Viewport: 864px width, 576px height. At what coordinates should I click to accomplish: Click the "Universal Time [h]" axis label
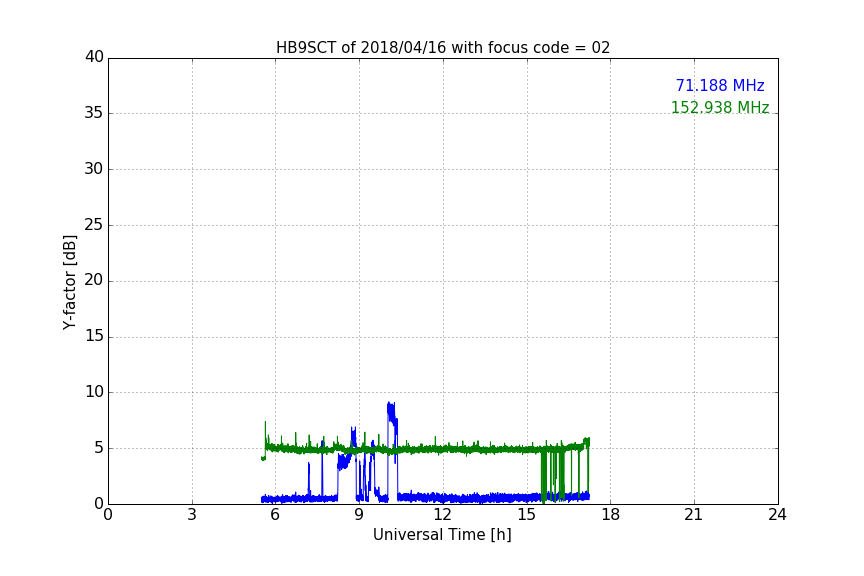442,535
